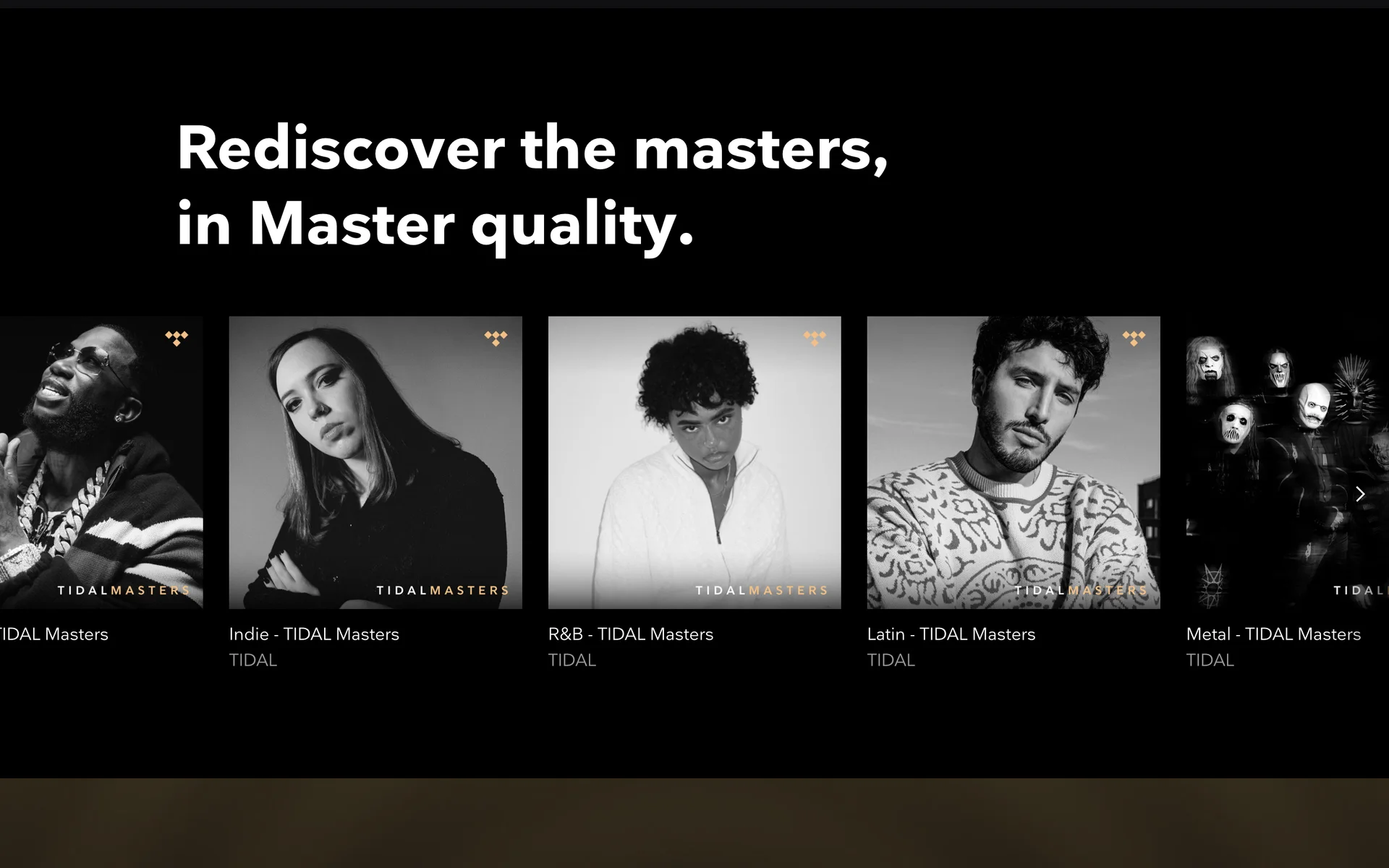The image size is (1389, 868).
Task: Click TIDAL logo icon on R&B cover
Action: tap(815, 338)
